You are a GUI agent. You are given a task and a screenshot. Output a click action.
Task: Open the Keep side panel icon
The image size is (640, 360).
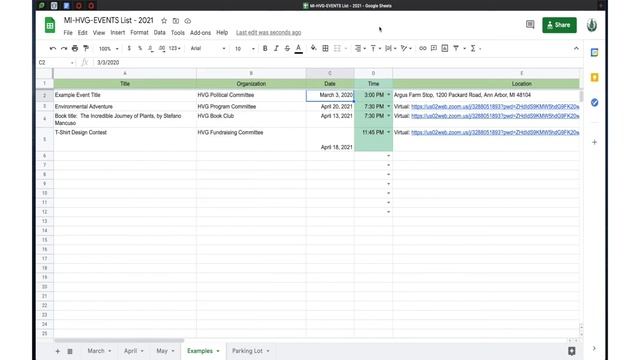point(594,78)
